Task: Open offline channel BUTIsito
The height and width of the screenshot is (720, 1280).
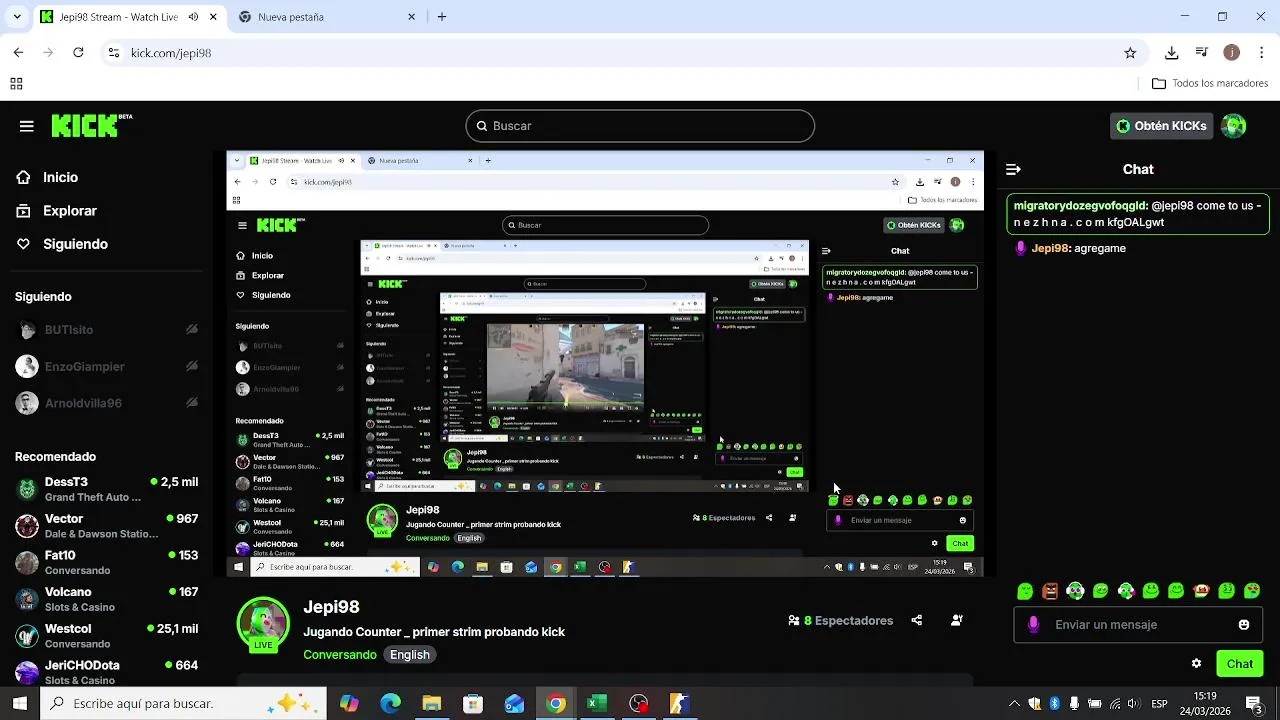Action: pos(106,330)
